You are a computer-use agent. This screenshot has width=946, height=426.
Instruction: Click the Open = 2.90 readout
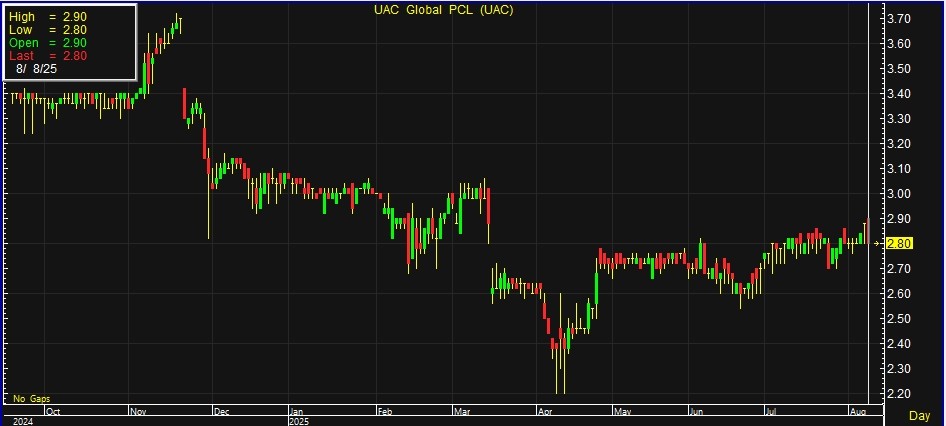tap(48, 43)
